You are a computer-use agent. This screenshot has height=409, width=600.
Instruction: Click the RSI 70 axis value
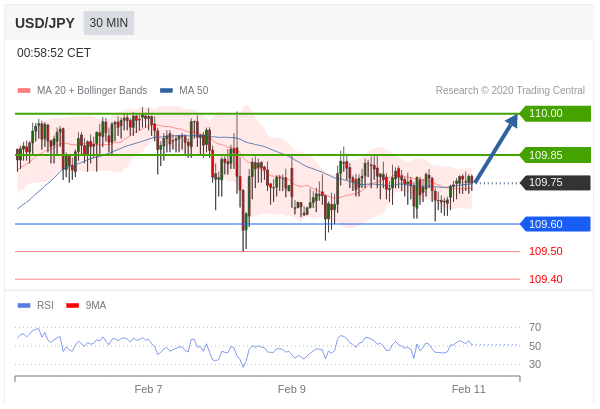[535, 328]
